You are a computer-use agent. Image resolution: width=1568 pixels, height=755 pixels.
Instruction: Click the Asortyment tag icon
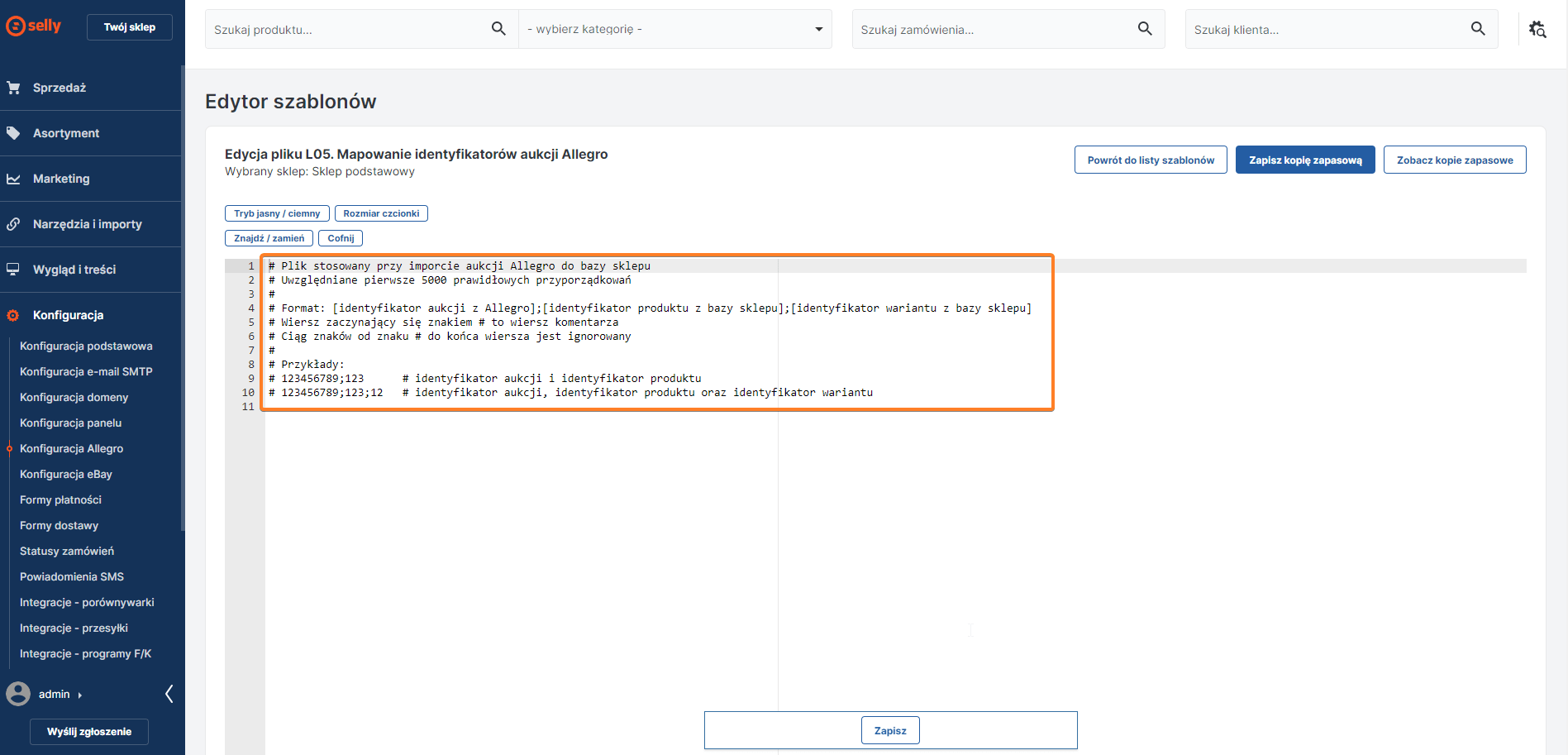[13, 133]
